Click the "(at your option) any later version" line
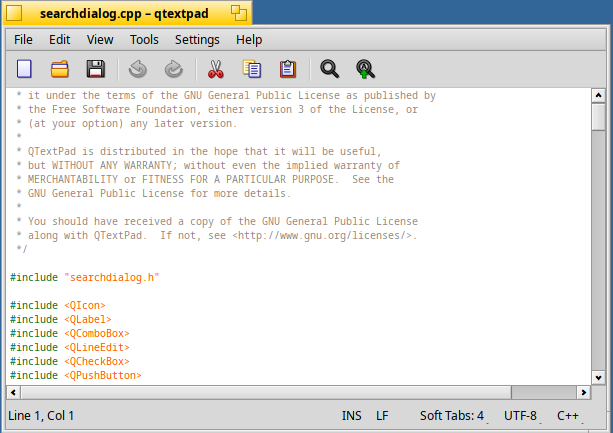 point(126,123)
